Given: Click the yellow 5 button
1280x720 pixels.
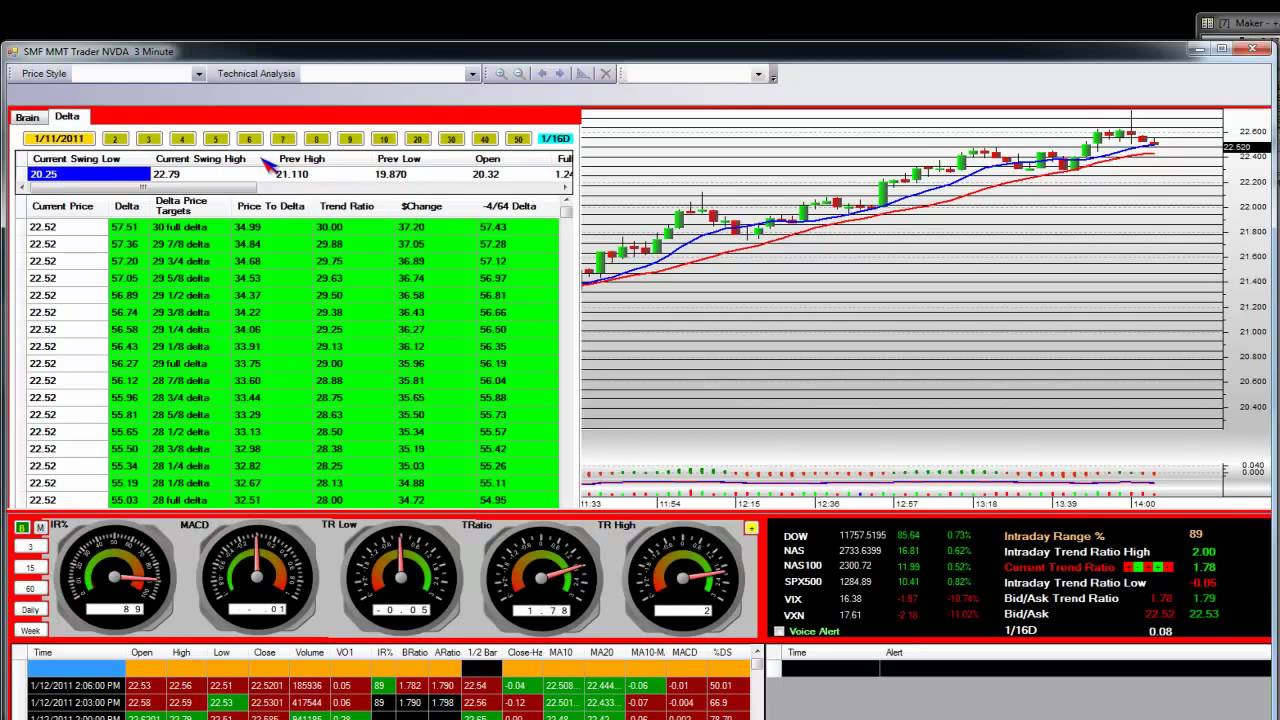Looking at the screenshot, I should coord(216,139).
